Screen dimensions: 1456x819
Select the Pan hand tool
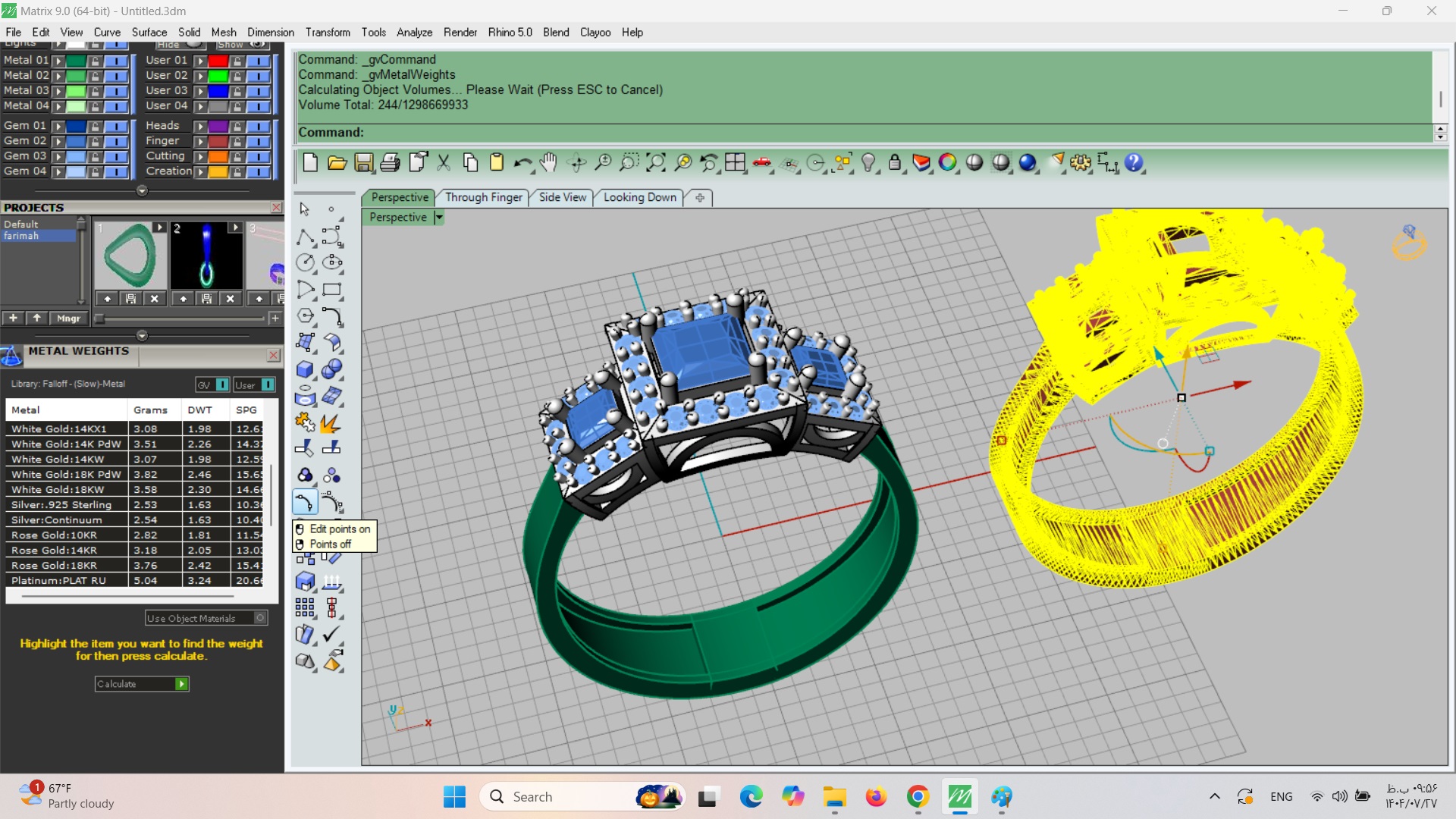click(x=548, y=162)
